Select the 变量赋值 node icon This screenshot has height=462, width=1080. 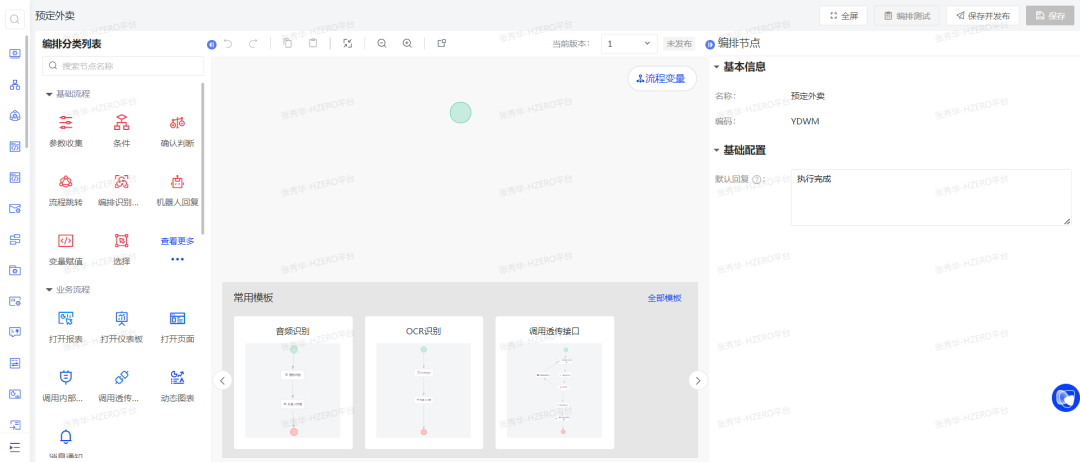[66, 240]
